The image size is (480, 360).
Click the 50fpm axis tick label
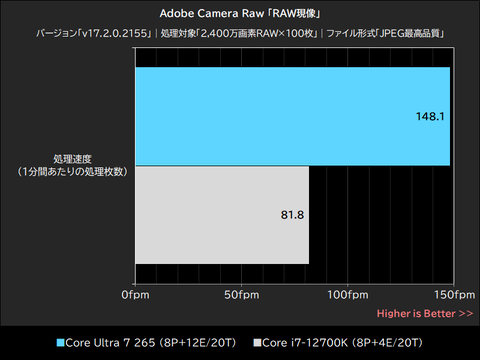pyautogui.click(x=241, y=295)
